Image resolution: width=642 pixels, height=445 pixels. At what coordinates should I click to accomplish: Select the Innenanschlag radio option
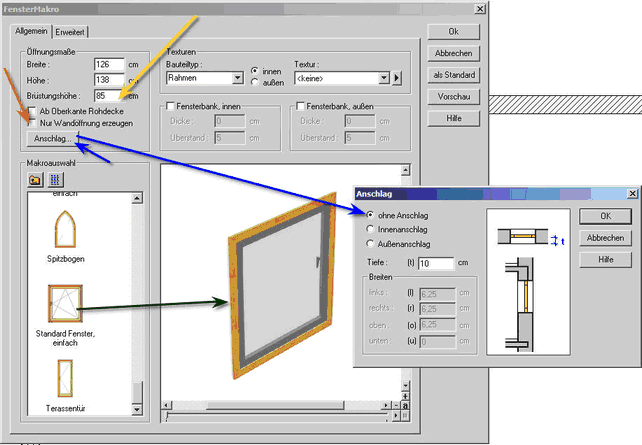coord(372,229)
